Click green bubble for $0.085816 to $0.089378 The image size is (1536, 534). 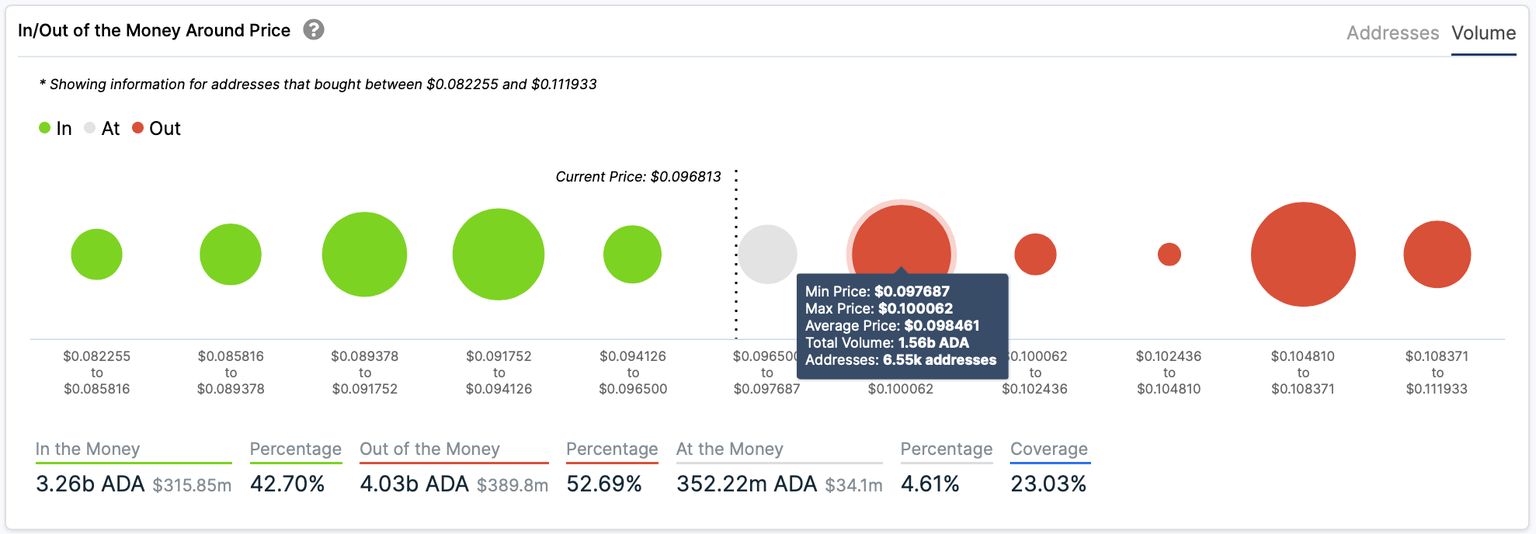coord(230,254)
